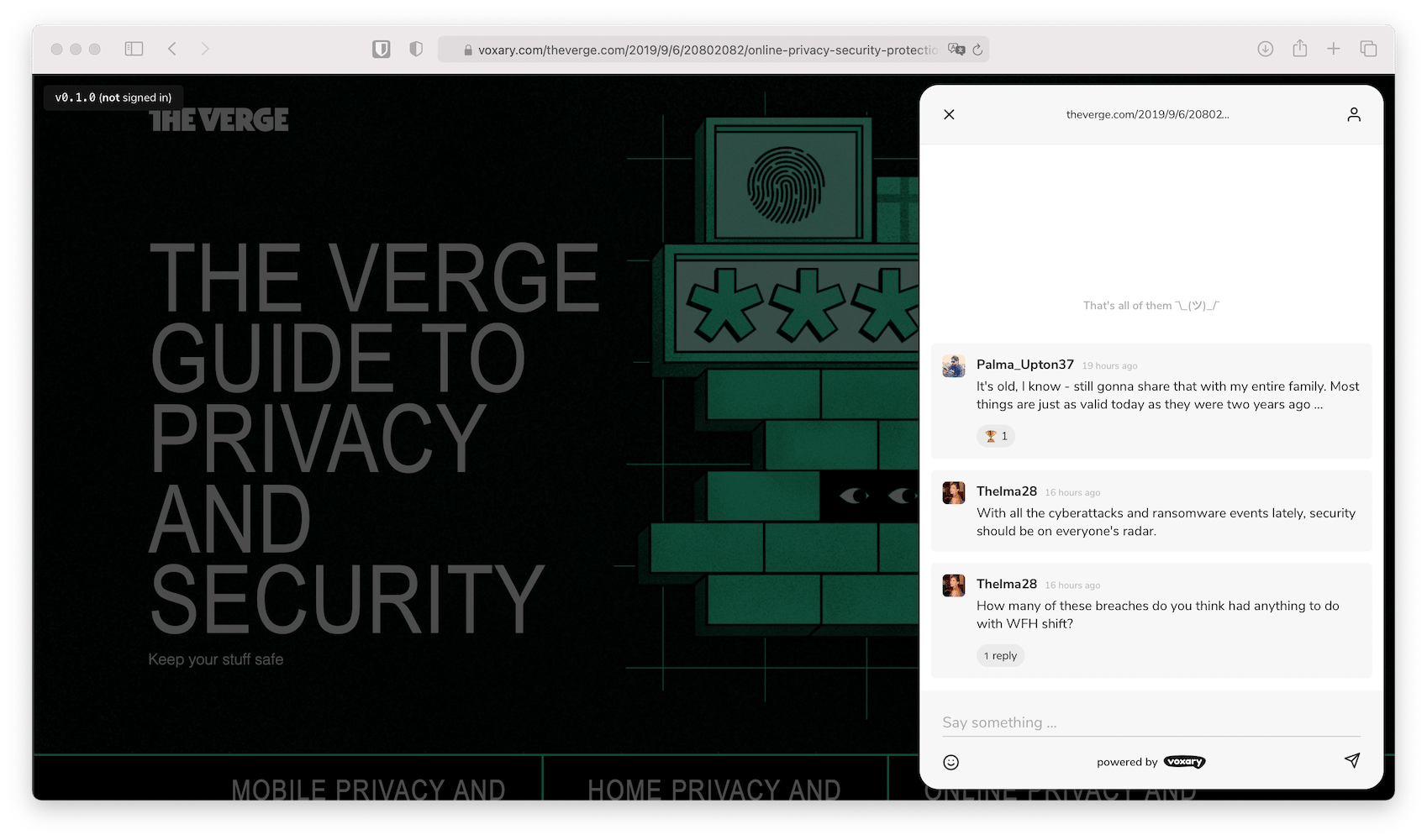The width and height of the screenshot is (1427, 840).
Task: Click the comment about cyberattacks and ransomware
Action: [1166, 522]
